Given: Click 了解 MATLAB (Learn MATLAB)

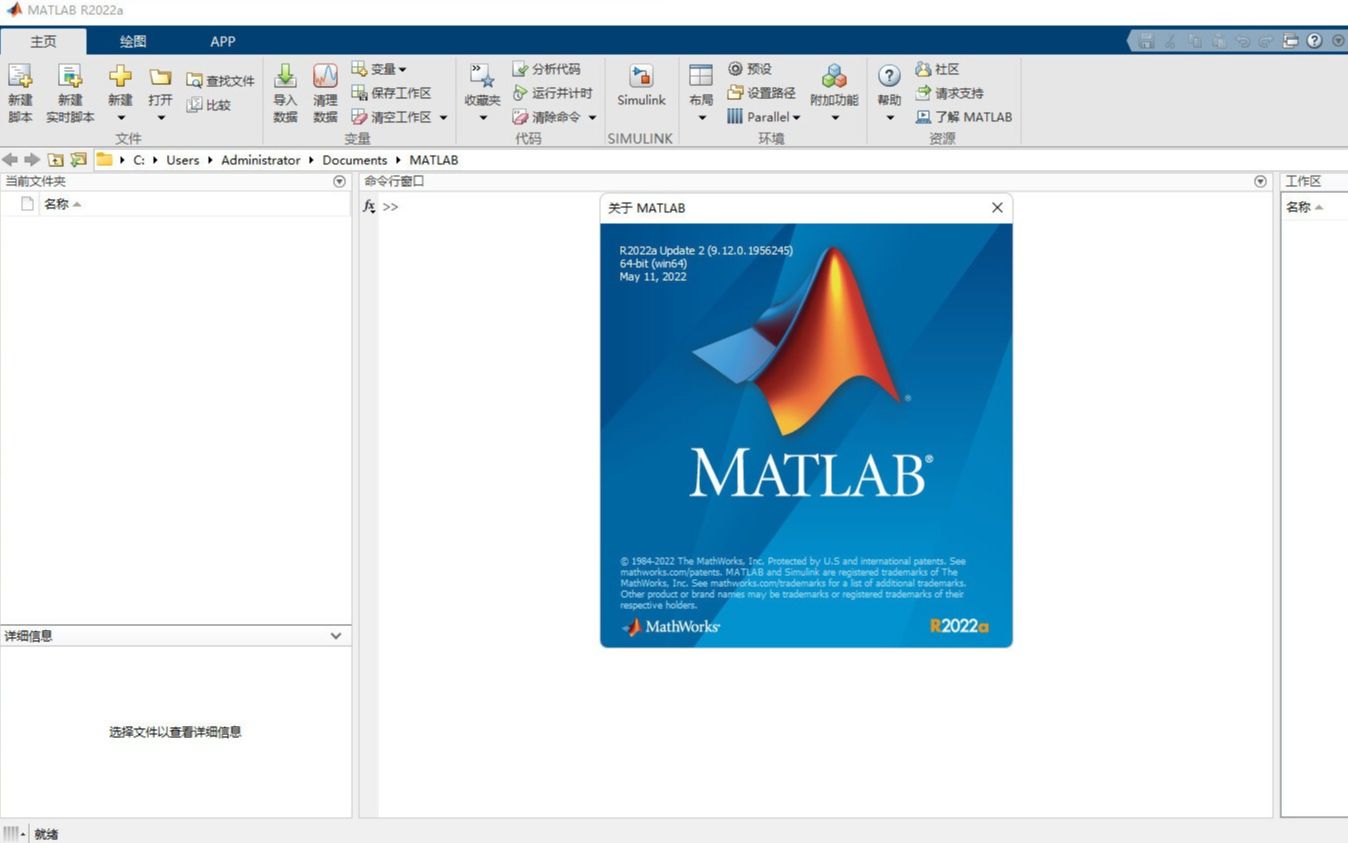Looking at the screenshot, I should 964,117.
